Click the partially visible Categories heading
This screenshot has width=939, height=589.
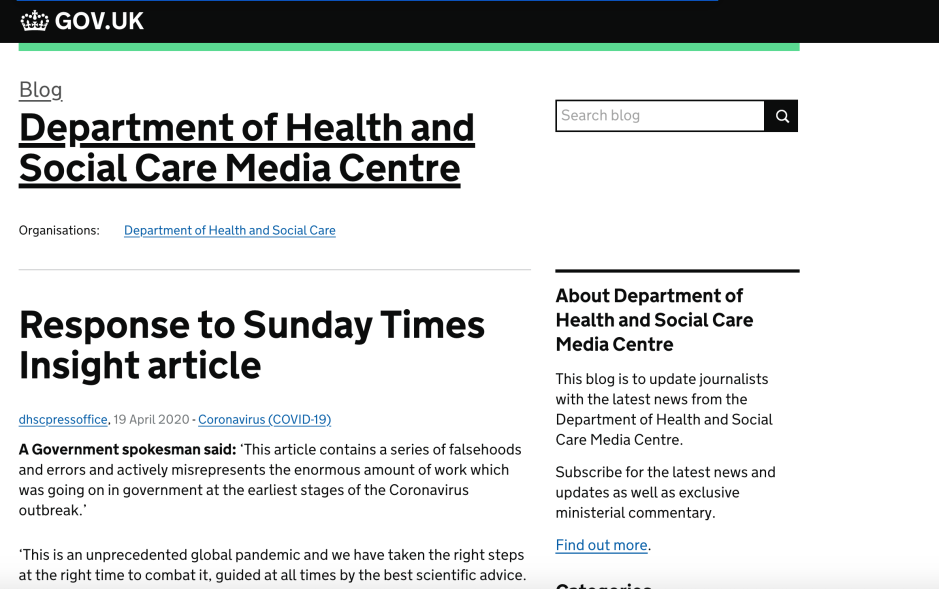coord(604,585)
